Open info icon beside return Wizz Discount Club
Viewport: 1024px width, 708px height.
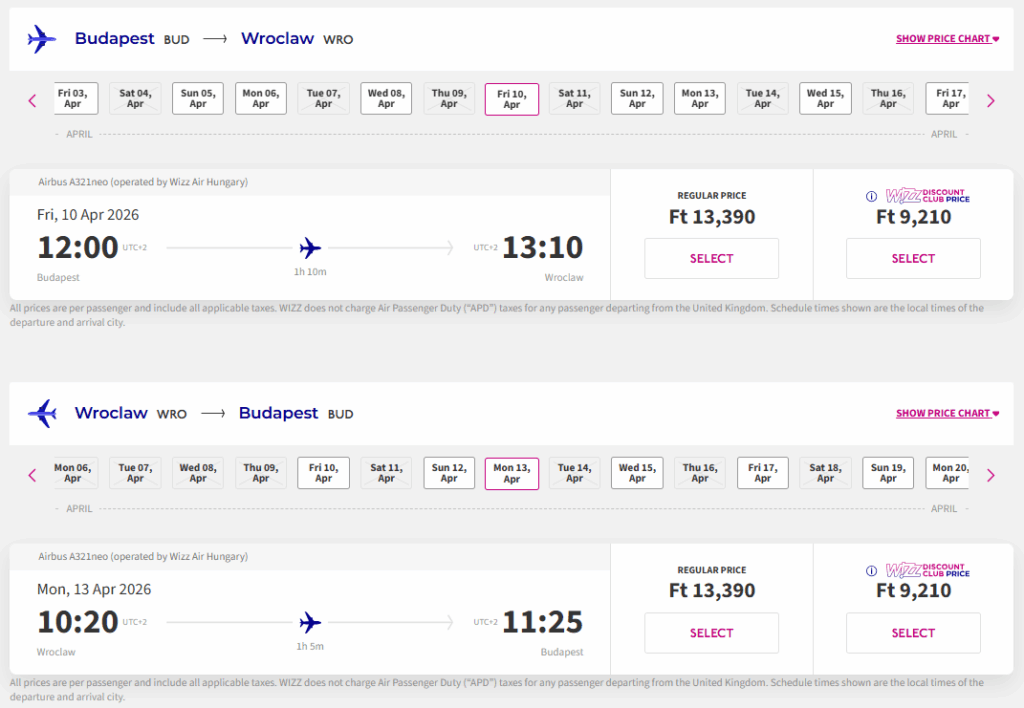[x=871, y=570]
